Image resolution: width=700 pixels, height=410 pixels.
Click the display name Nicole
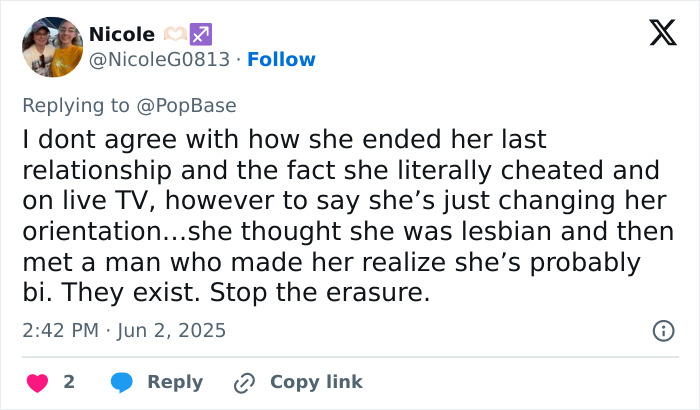pos(121,35)
